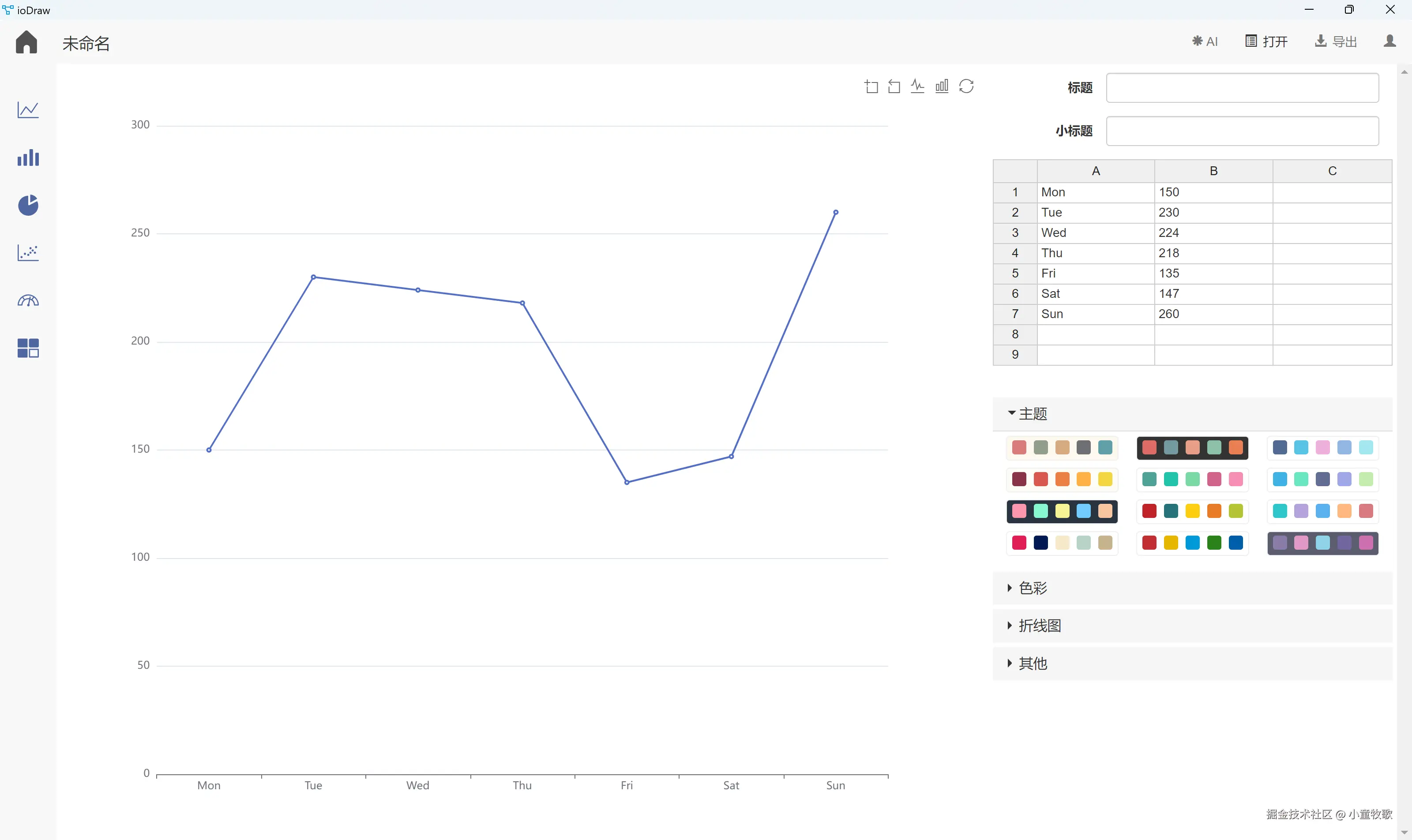Open the gauge chart sidebar icon
Viewport: 1412px width, 840px height.
point(28,300)
